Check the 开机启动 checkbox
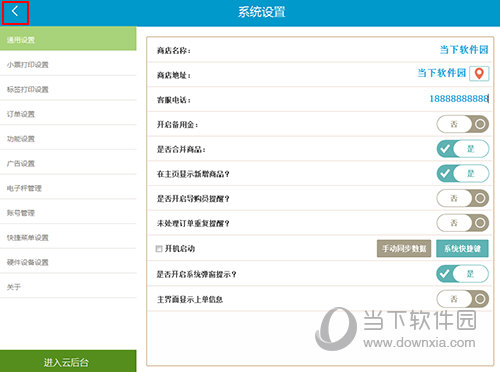This screenshot has width=500, height=372. [159, 249]
